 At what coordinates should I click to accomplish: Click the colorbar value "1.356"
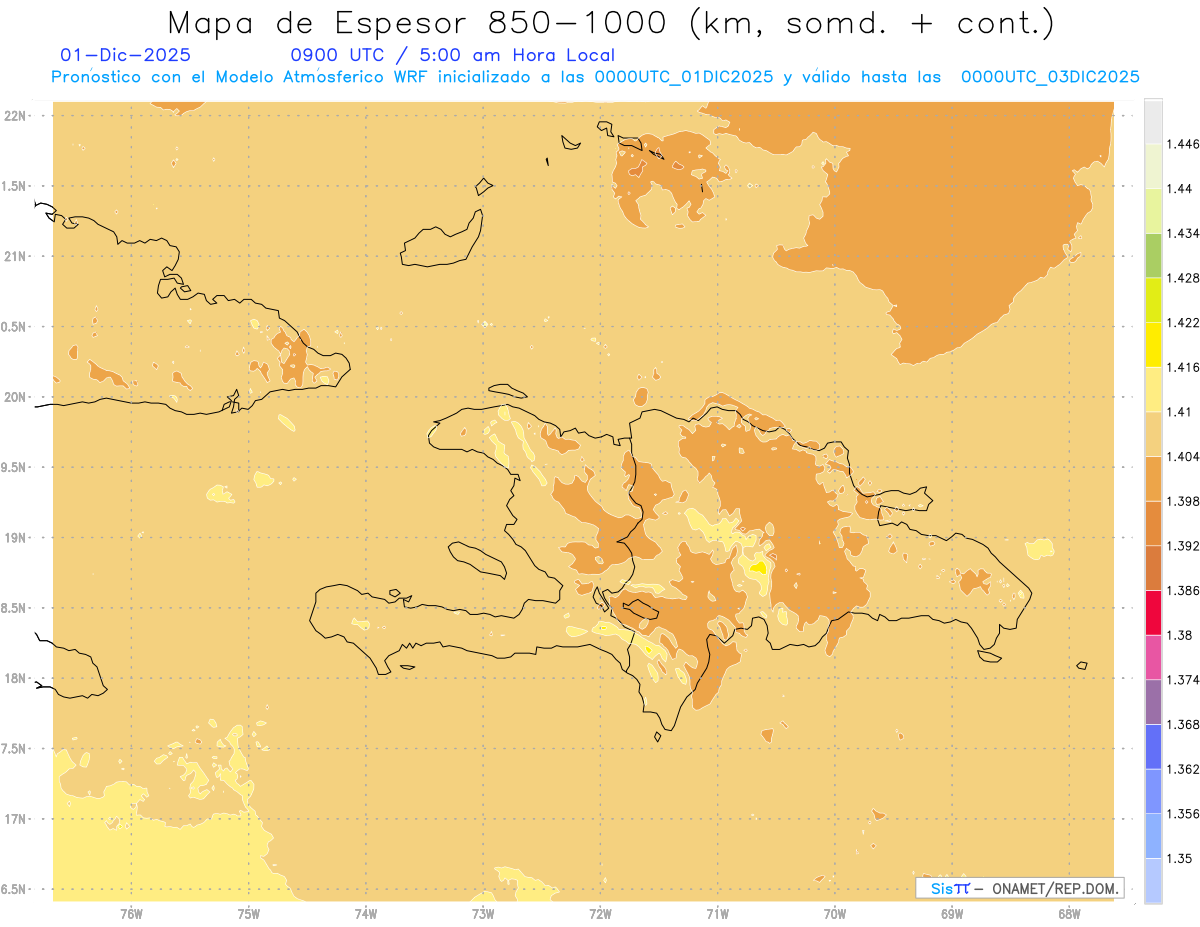(1185, 813)
